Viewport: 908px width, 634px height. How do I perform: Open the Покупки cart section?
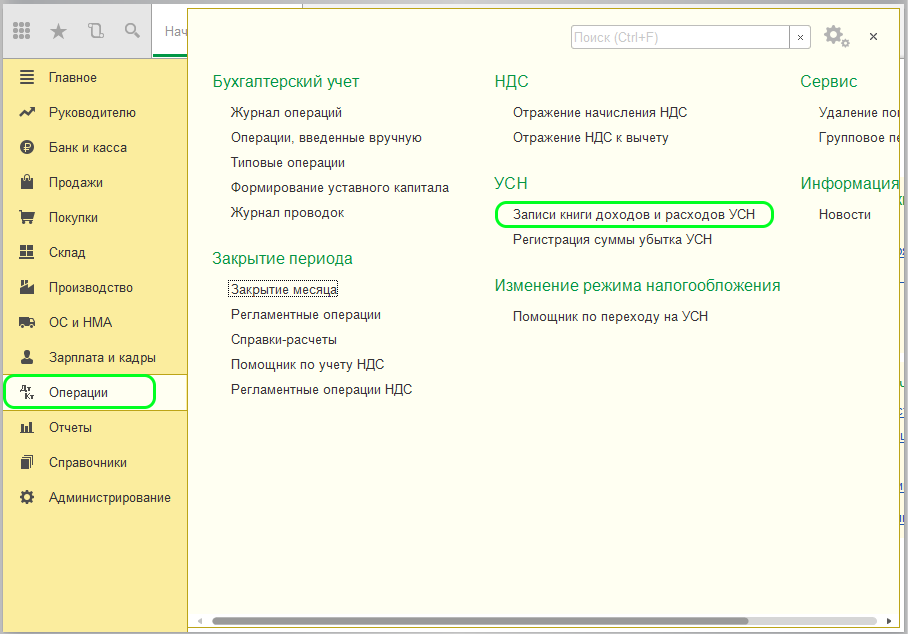73,218
